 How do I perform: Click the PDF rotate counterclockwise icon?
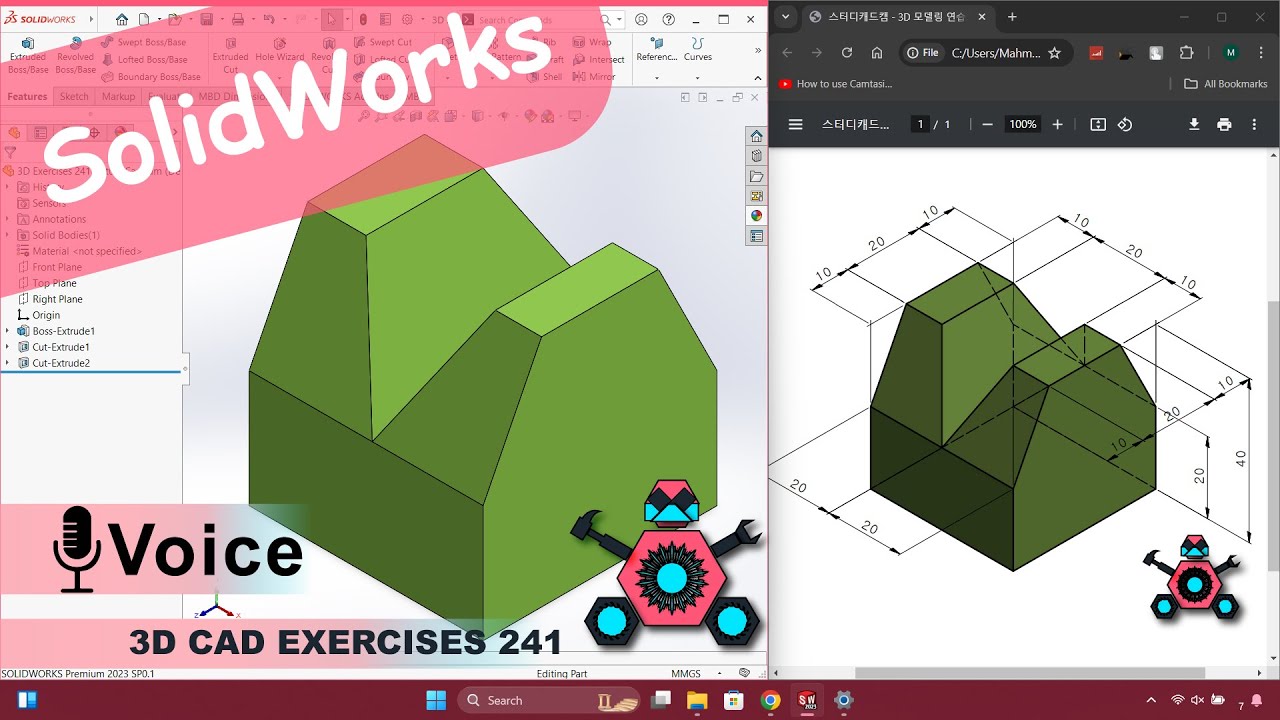1125,124
